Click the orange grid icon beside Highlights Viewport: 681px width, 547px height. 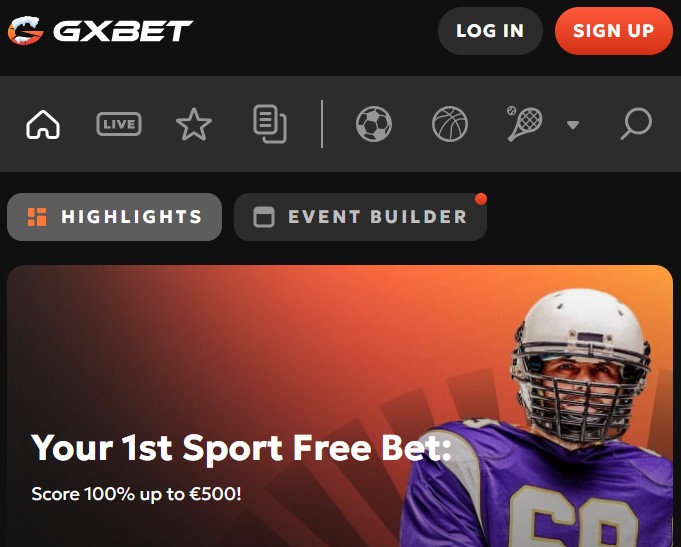pos(37,217)
